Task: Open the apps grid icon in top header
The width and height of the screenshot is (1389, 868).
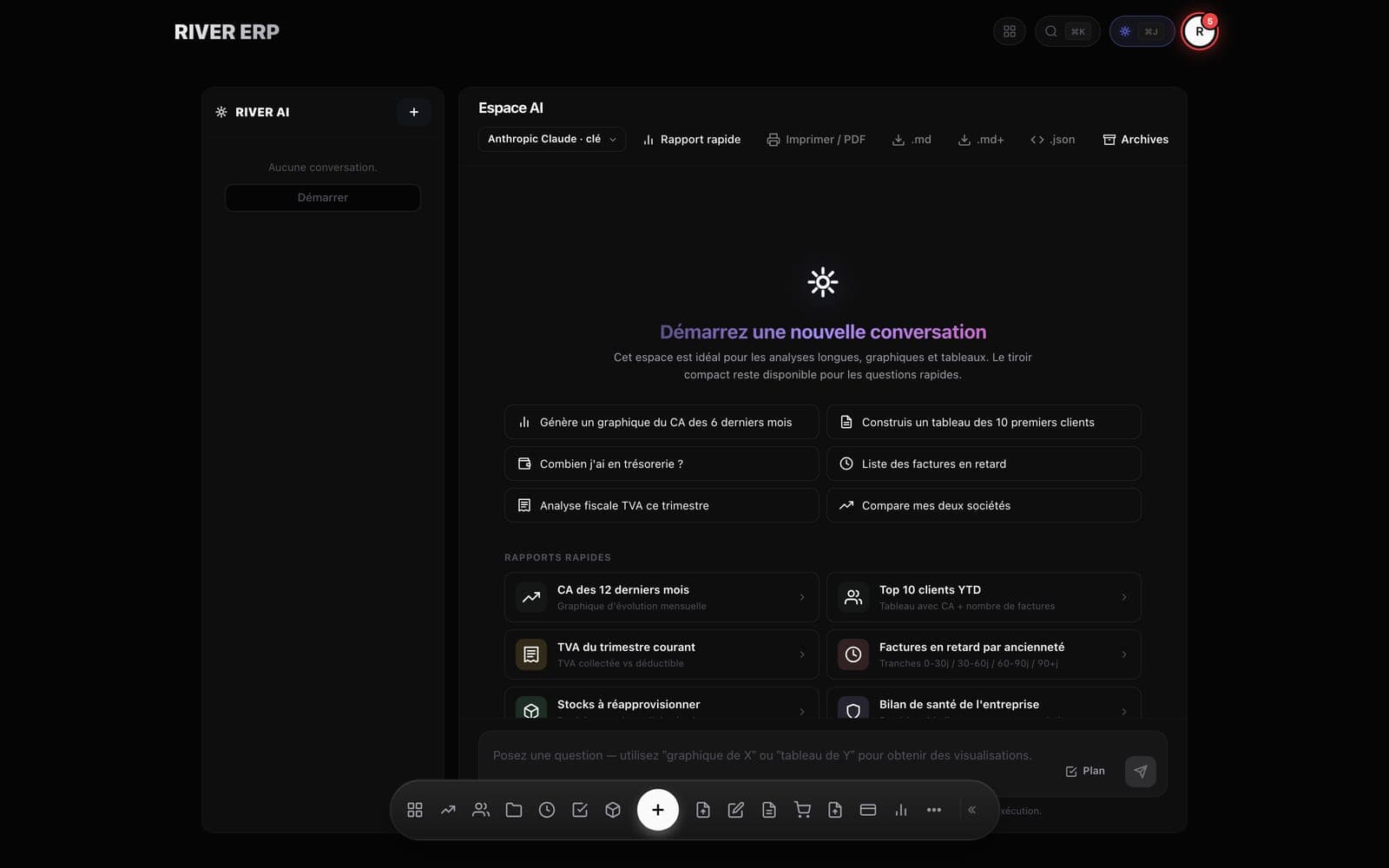Action: 1009,31
